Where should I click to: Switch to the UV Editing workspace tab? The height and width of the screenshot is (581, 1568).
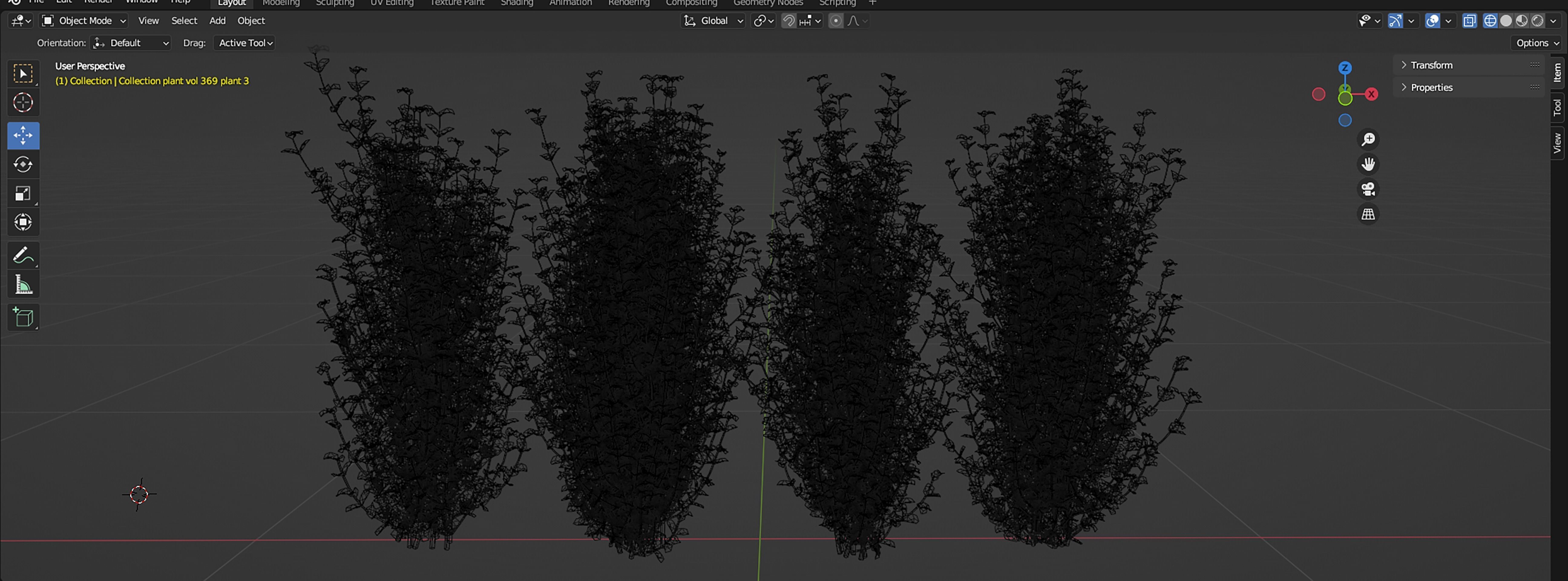click(x=392, y=3)
